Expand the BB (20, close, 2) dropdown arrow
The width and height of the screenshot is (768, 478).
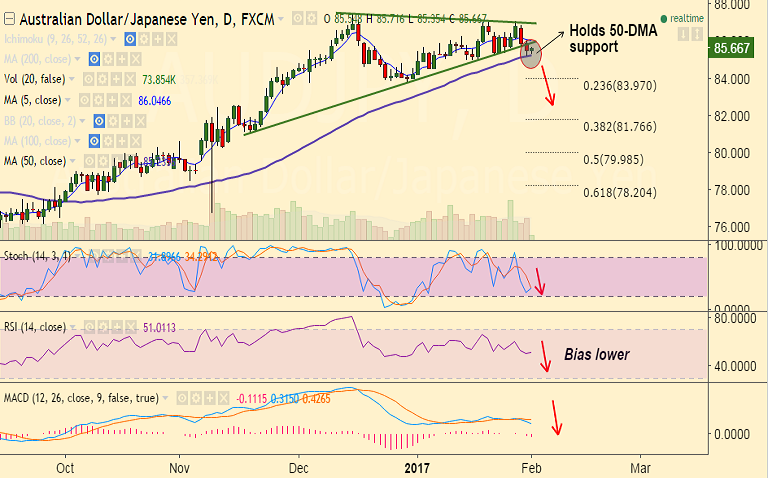coord(82,121)
